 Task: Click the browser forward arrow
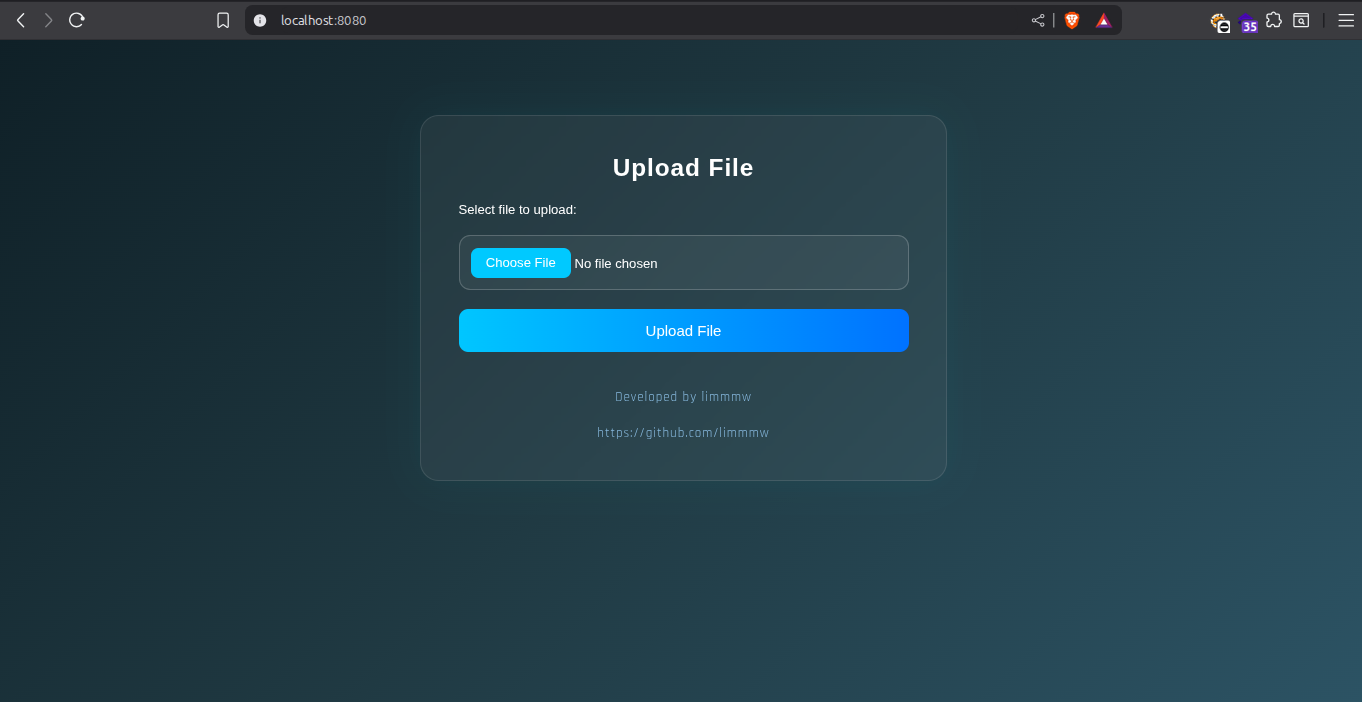48,20
